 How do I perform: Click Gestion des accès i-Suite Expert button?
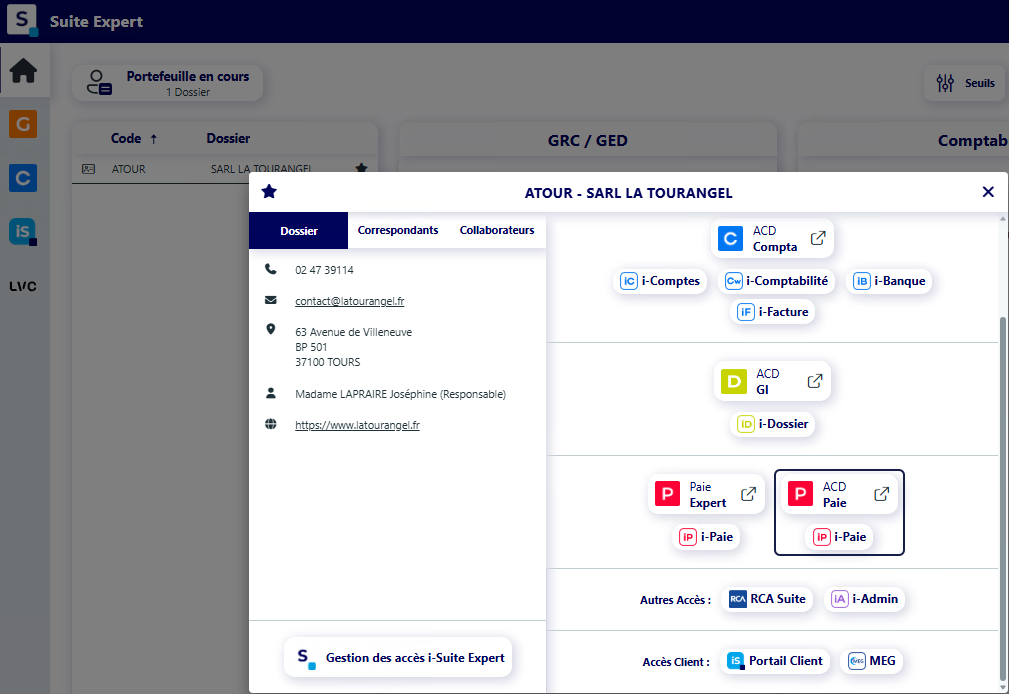coord(398,657)
